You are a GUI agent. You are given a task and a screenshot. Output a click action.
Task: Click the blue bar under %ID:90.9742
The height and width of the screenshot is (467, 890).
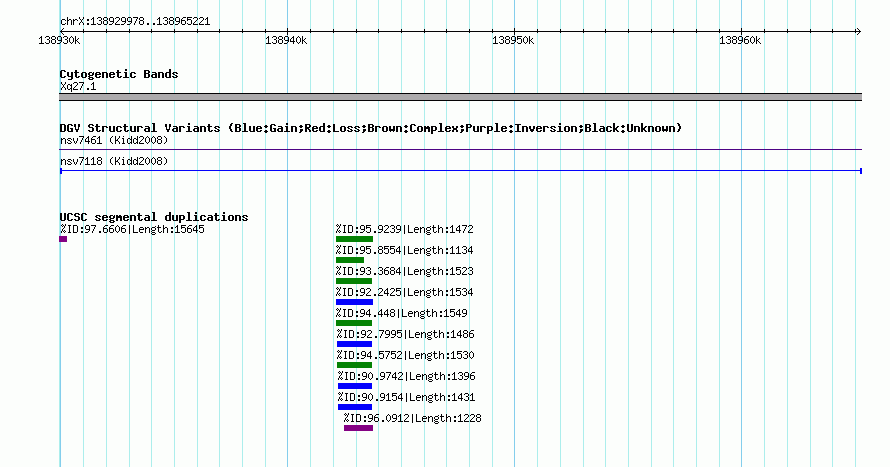pos(355,386)
